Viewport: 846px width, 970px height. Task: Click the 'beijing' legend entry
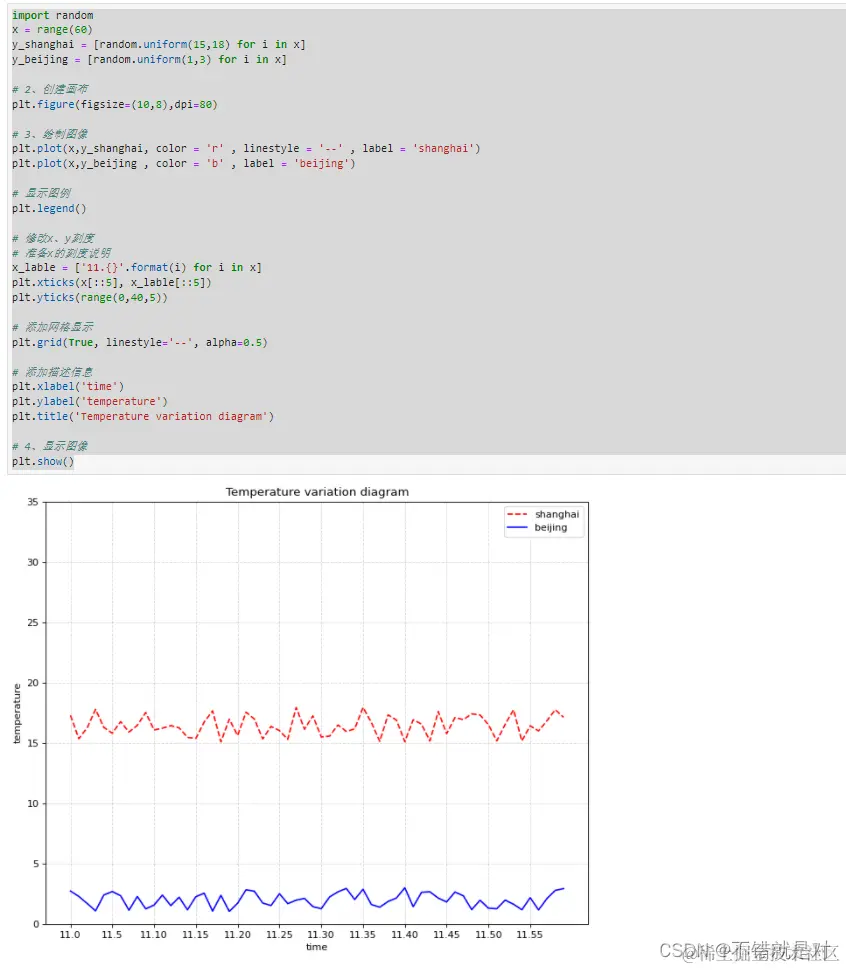click(537, 527)
